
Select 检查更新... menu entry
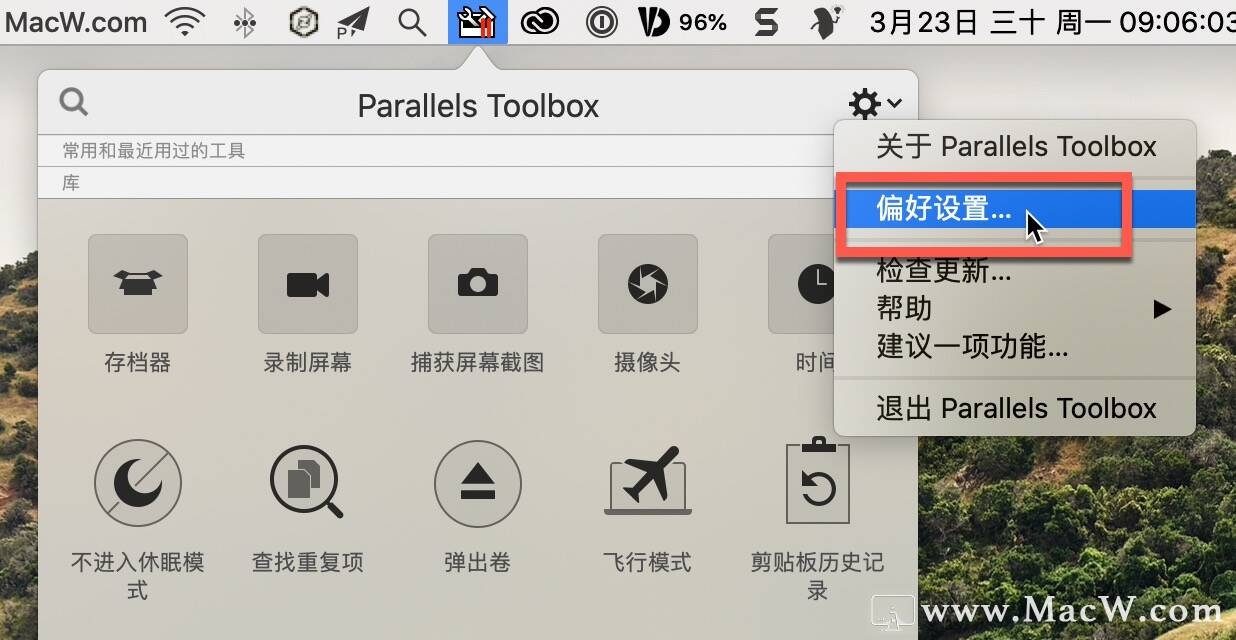pos(1015,270)
